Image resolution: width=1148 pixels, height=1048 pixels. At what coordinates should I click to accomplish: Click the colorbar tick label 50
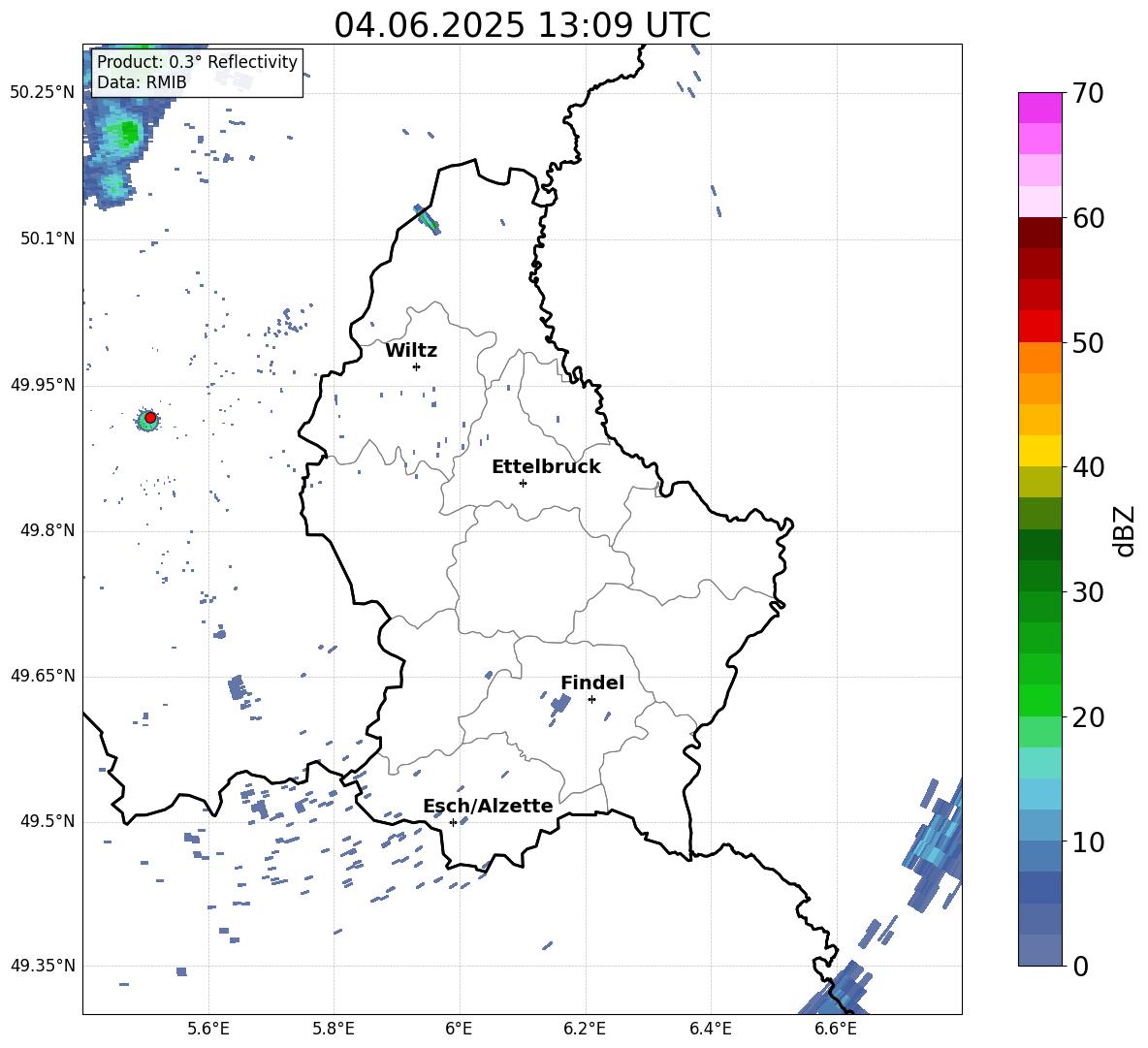point(1089,343)
